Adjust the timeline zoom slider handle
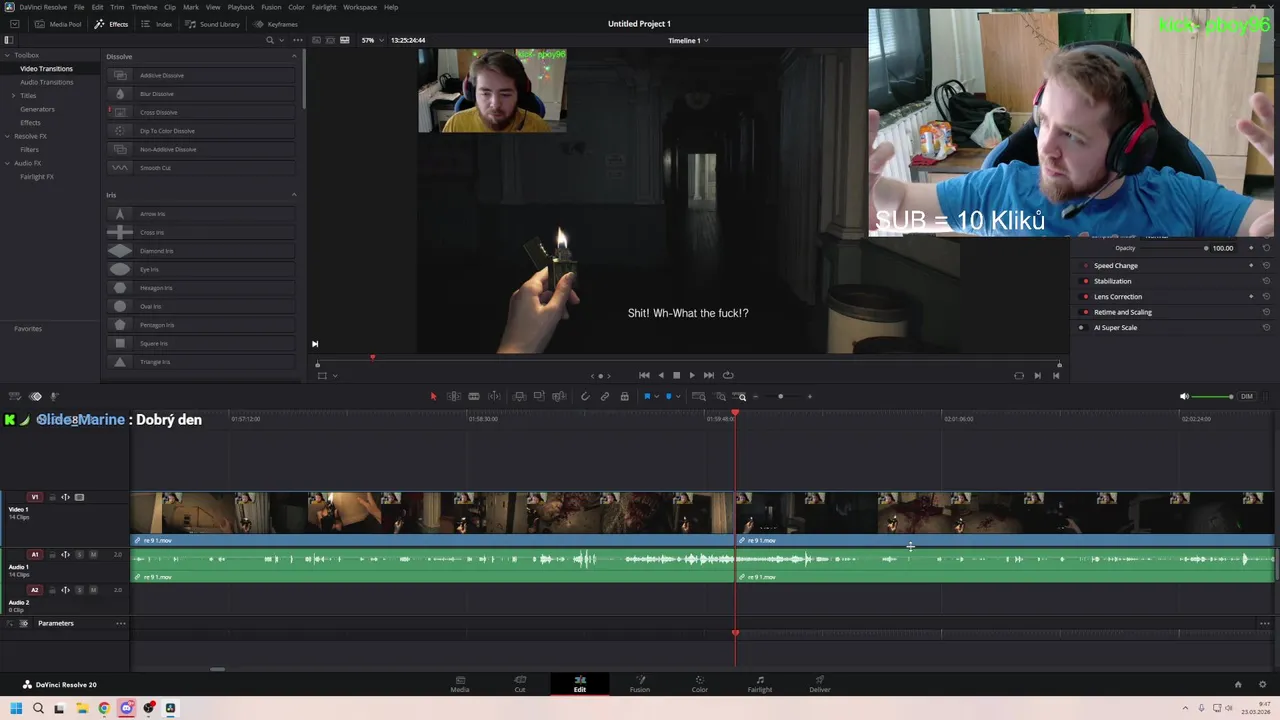 [781, 397]
